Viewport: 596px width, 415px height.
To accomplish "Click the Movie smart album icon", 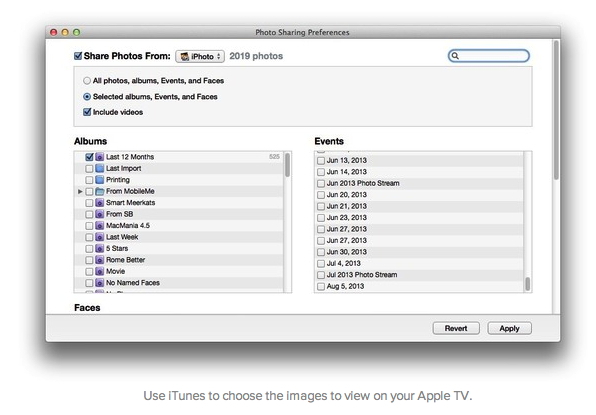I will pos(99,271).
